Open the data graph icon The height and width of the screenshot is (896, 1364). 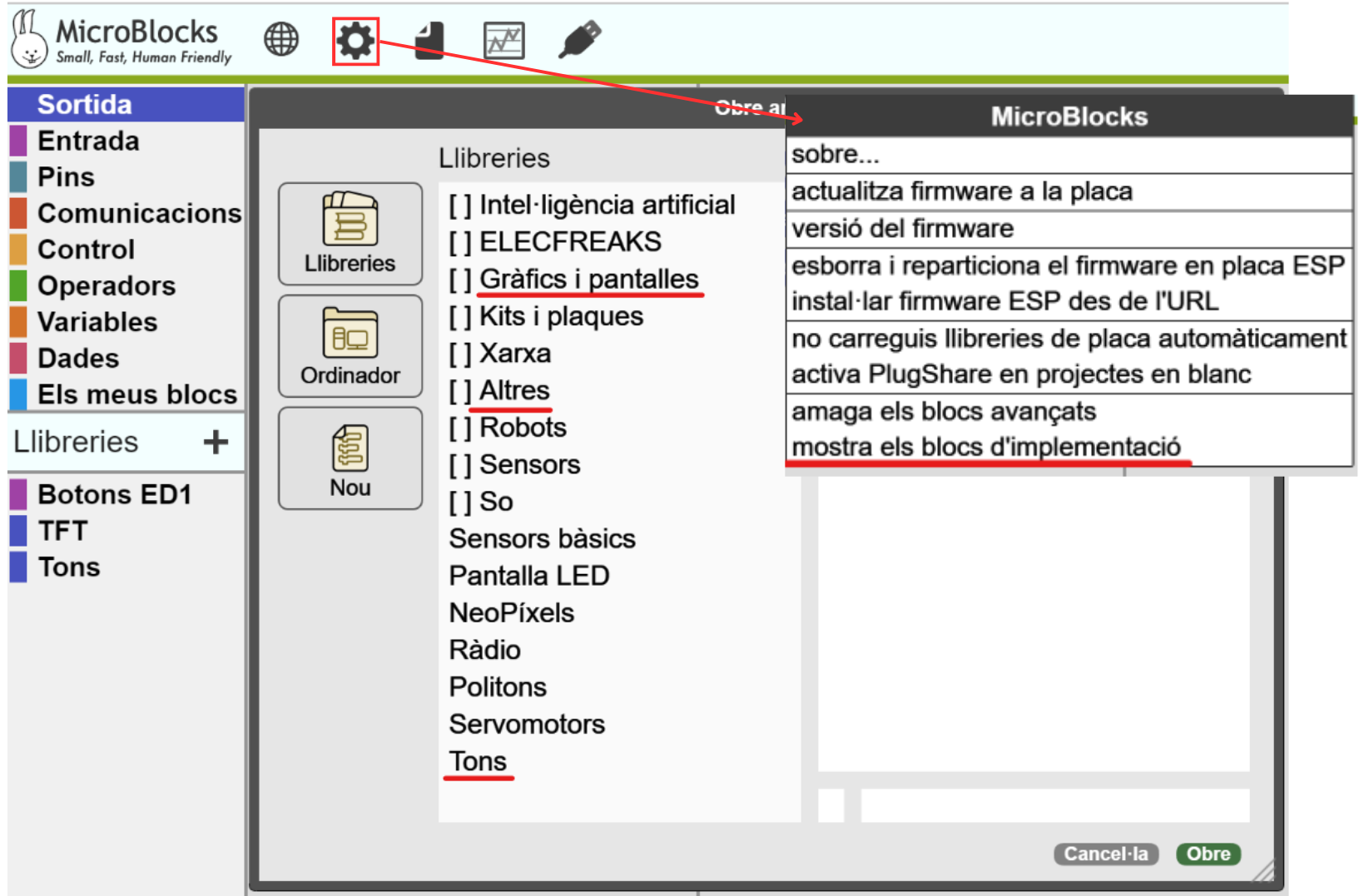tap(503, 41)
